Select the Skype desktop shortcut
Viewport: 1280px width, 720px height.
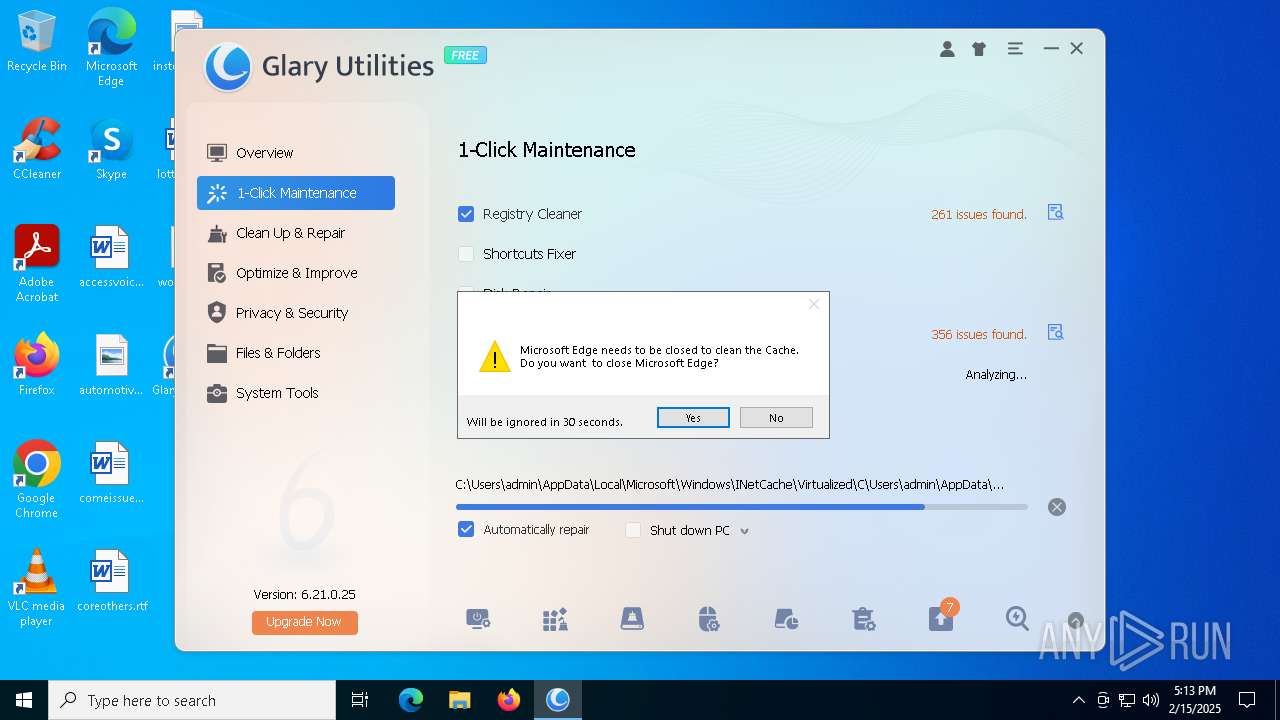(x=111, y=149)
